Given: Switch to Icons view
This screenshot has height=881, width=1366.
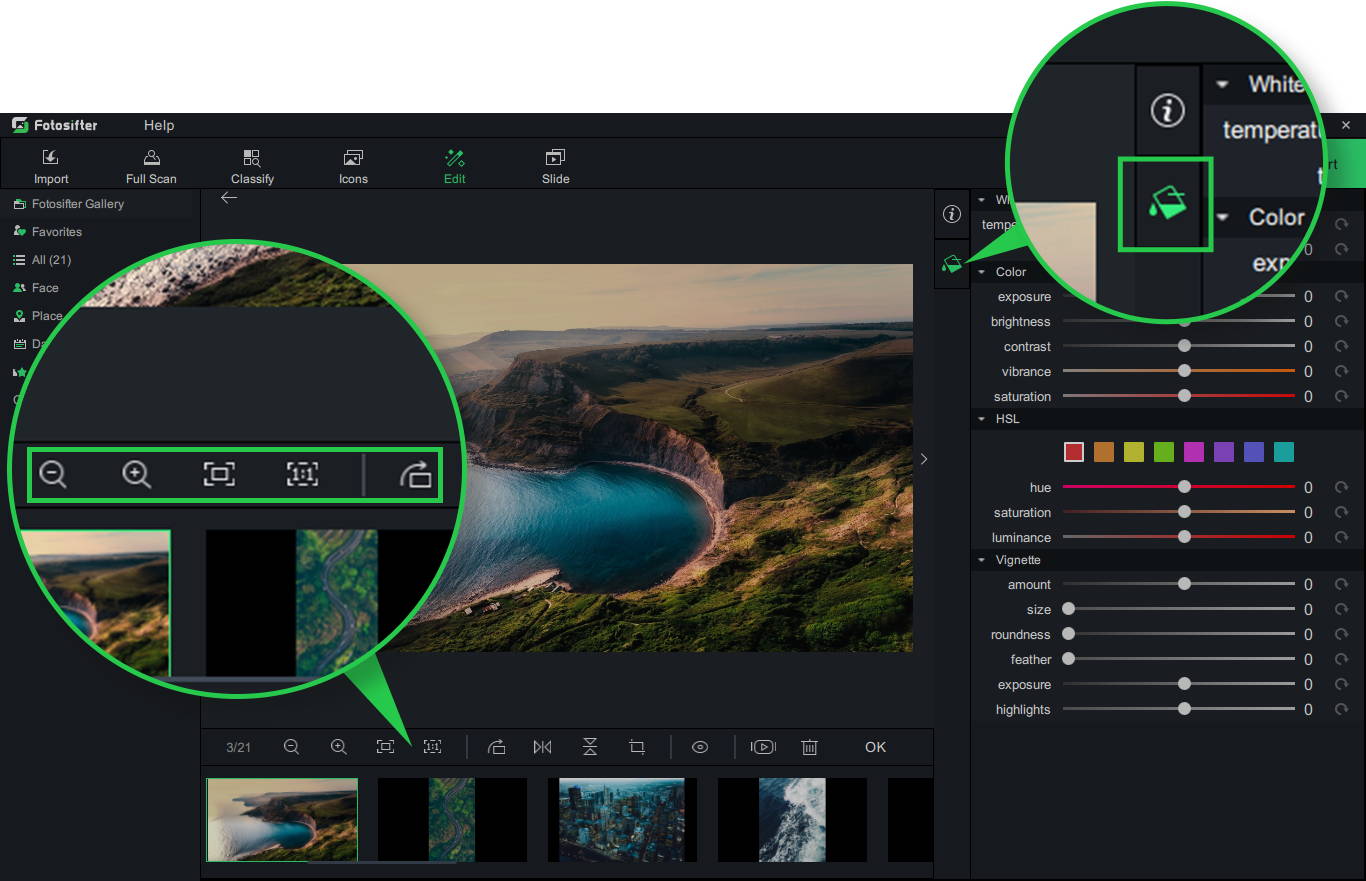Looking at the screenshot, I should coord(353,166).
